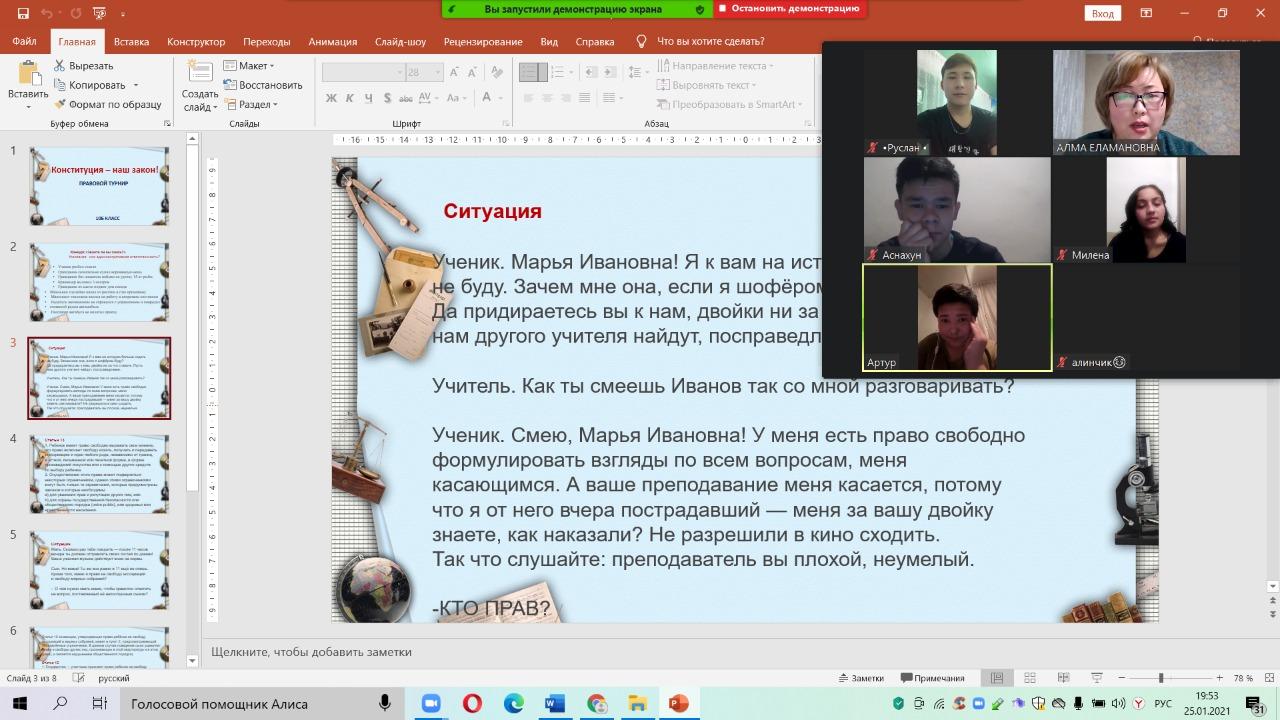Click the Cut (Вырезать) scissors icon
The image size is (1280, 720).
(60, 66)
